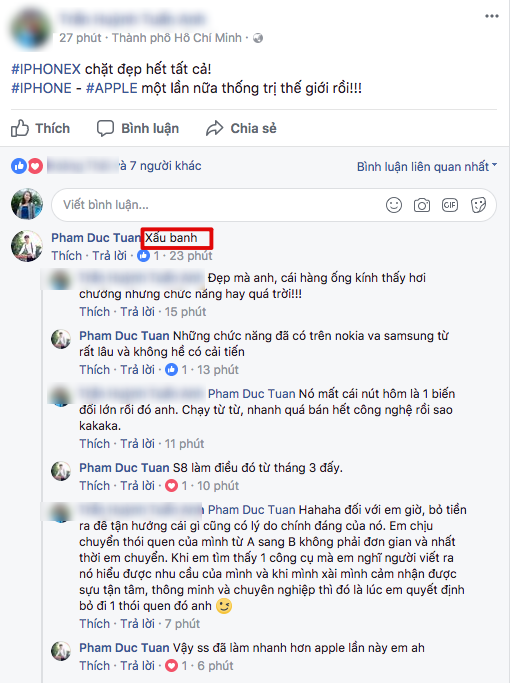Click the #APPLE hashtag

click(111, 88)
